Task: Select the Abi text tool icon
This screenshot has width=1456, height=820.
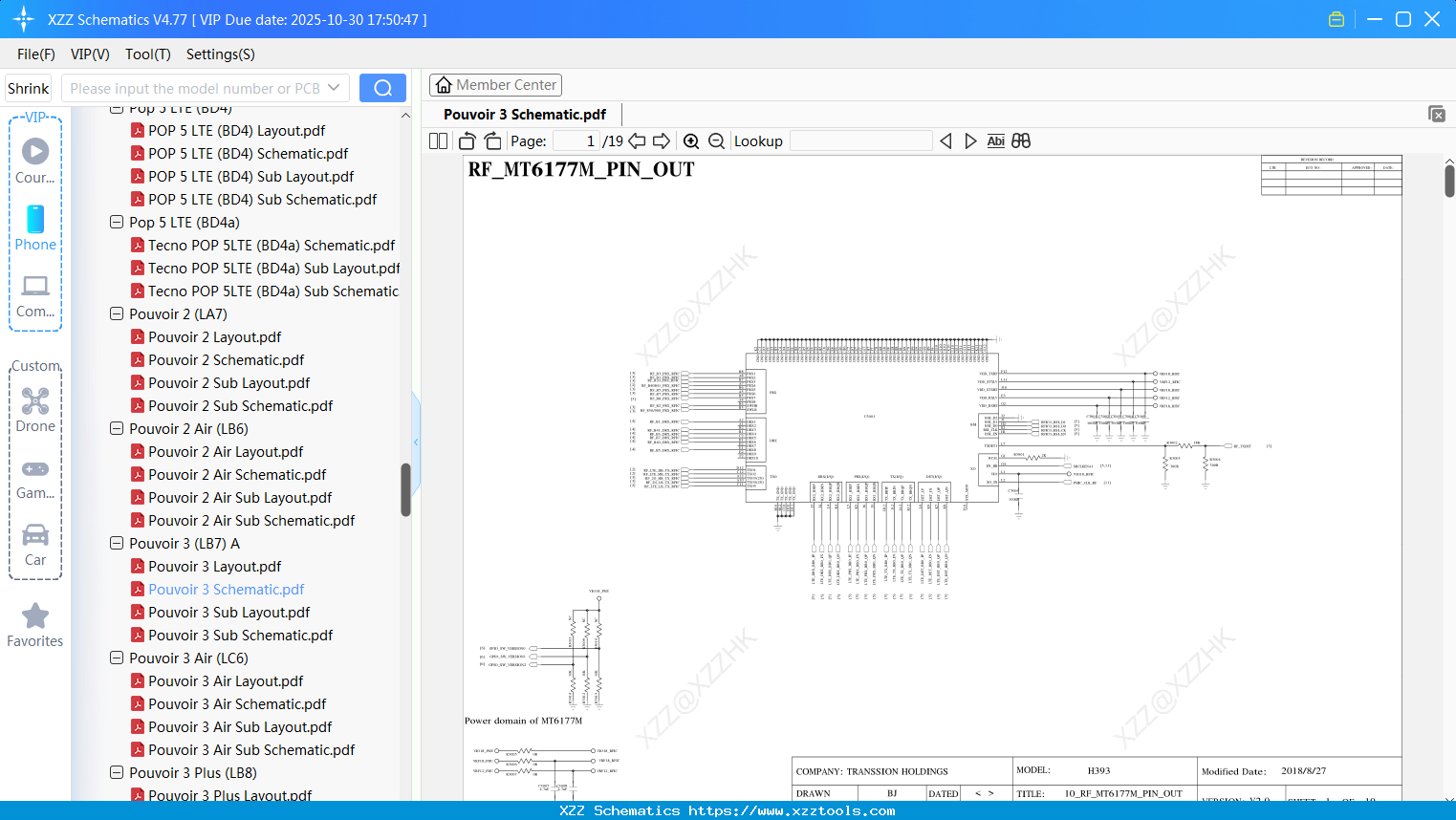Action: [996, 140]
